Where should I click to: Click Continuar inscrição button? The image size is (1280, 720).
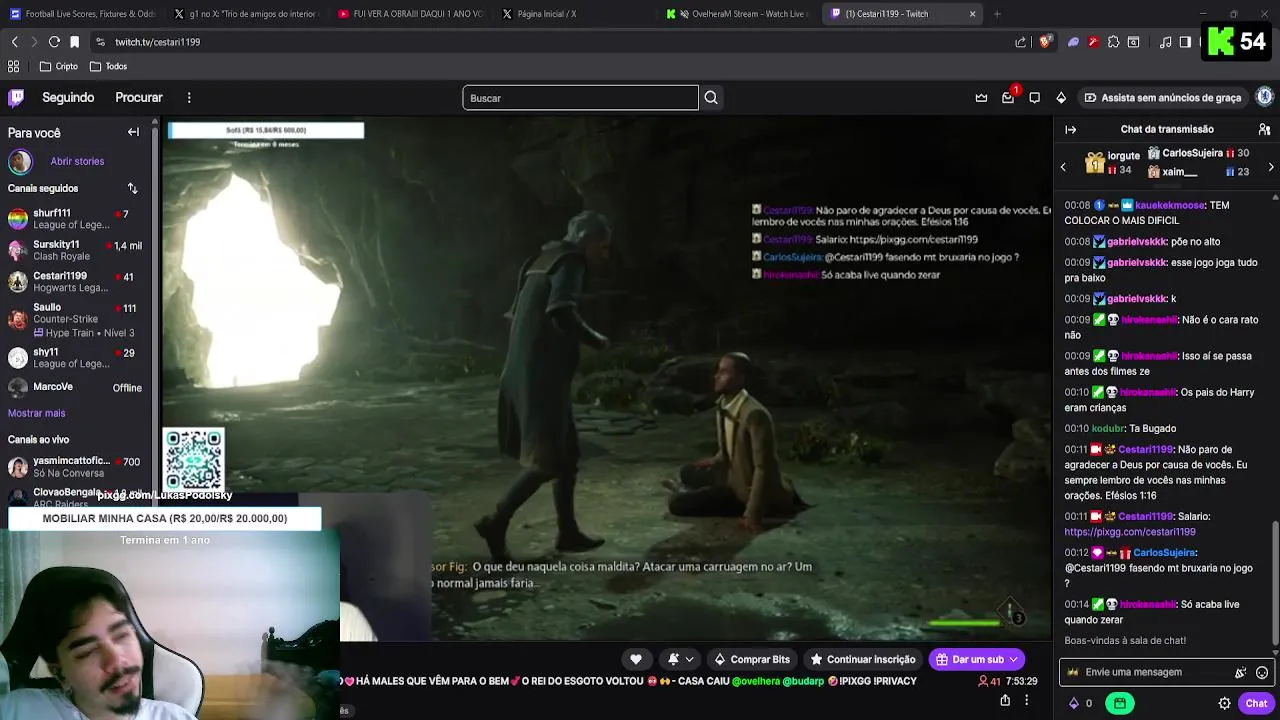[863, 659]
